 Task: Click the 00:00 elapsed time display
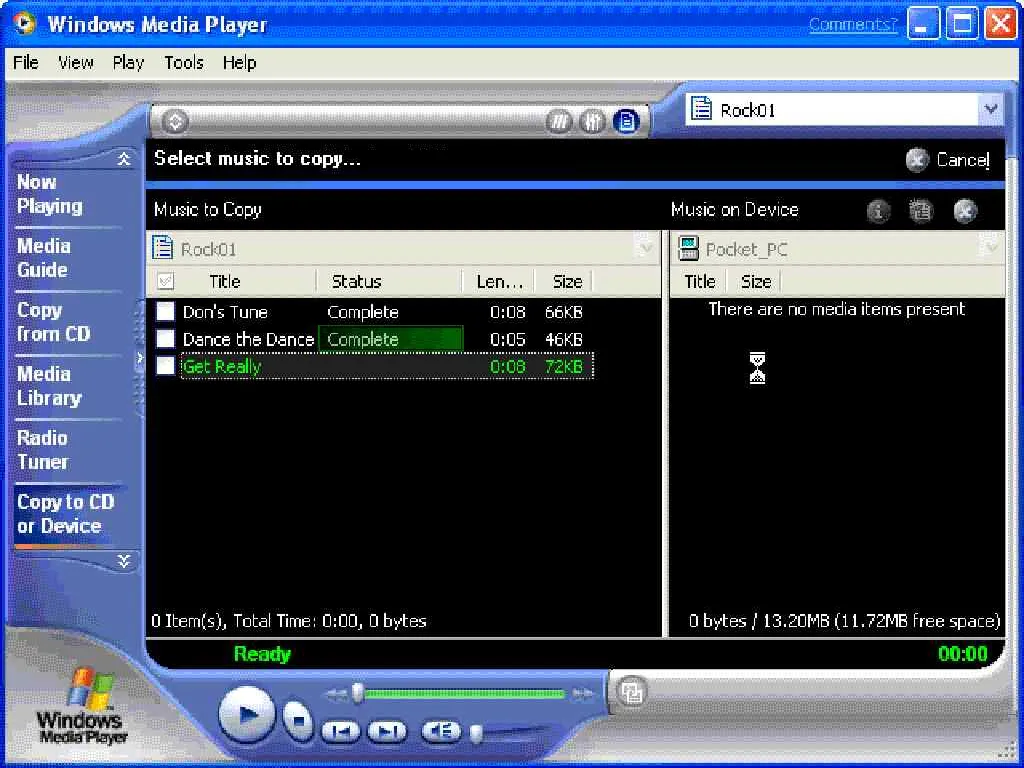point(963,654)
